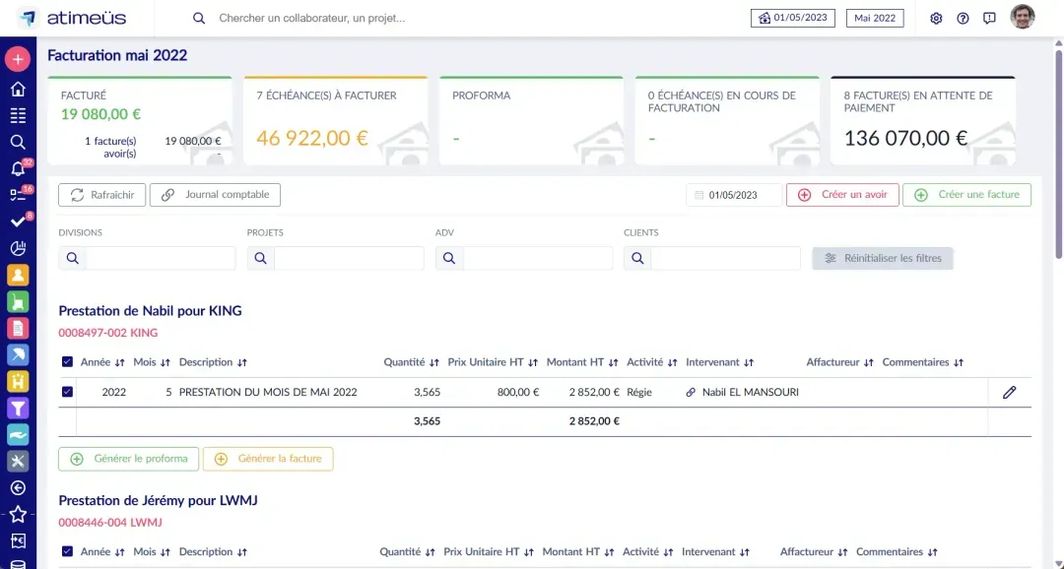Click the Créer une facture button
Screen dimensions: 1064x569
click(967, 195)
